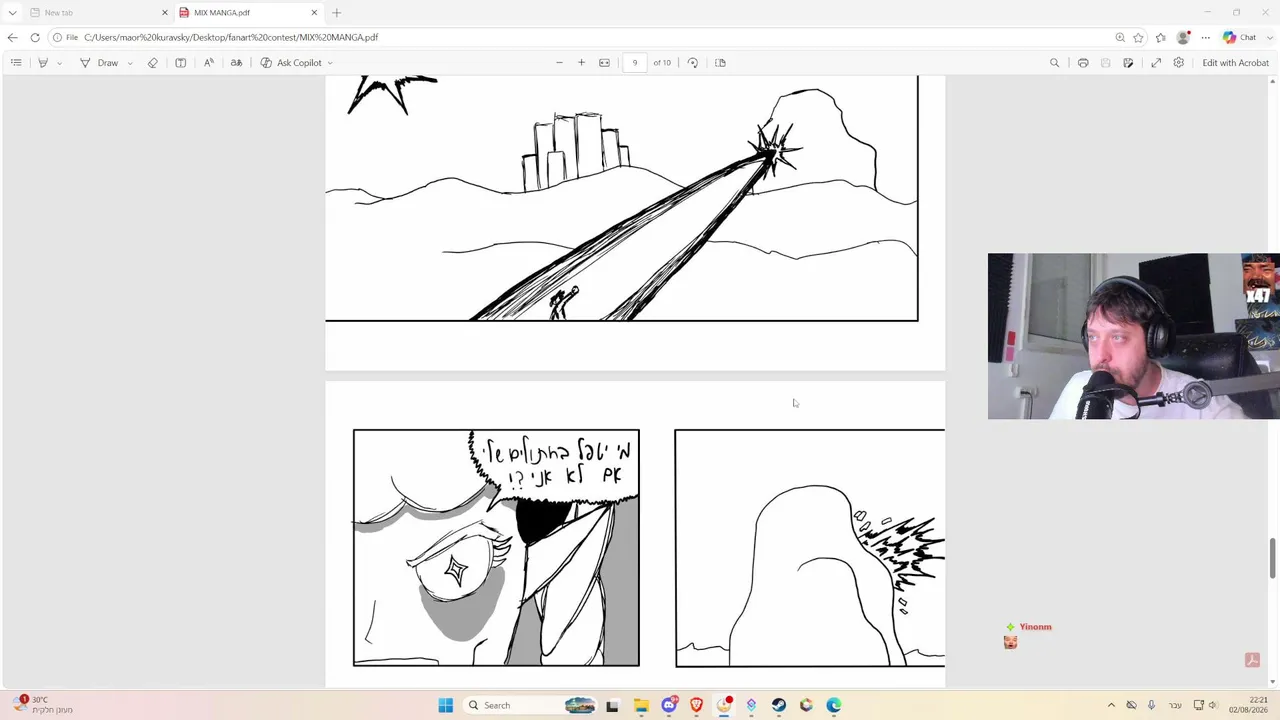Open File Explorer from the taskbar
Screen dimensions: 1280x720
pyautogui.click(x=641, y=705)
